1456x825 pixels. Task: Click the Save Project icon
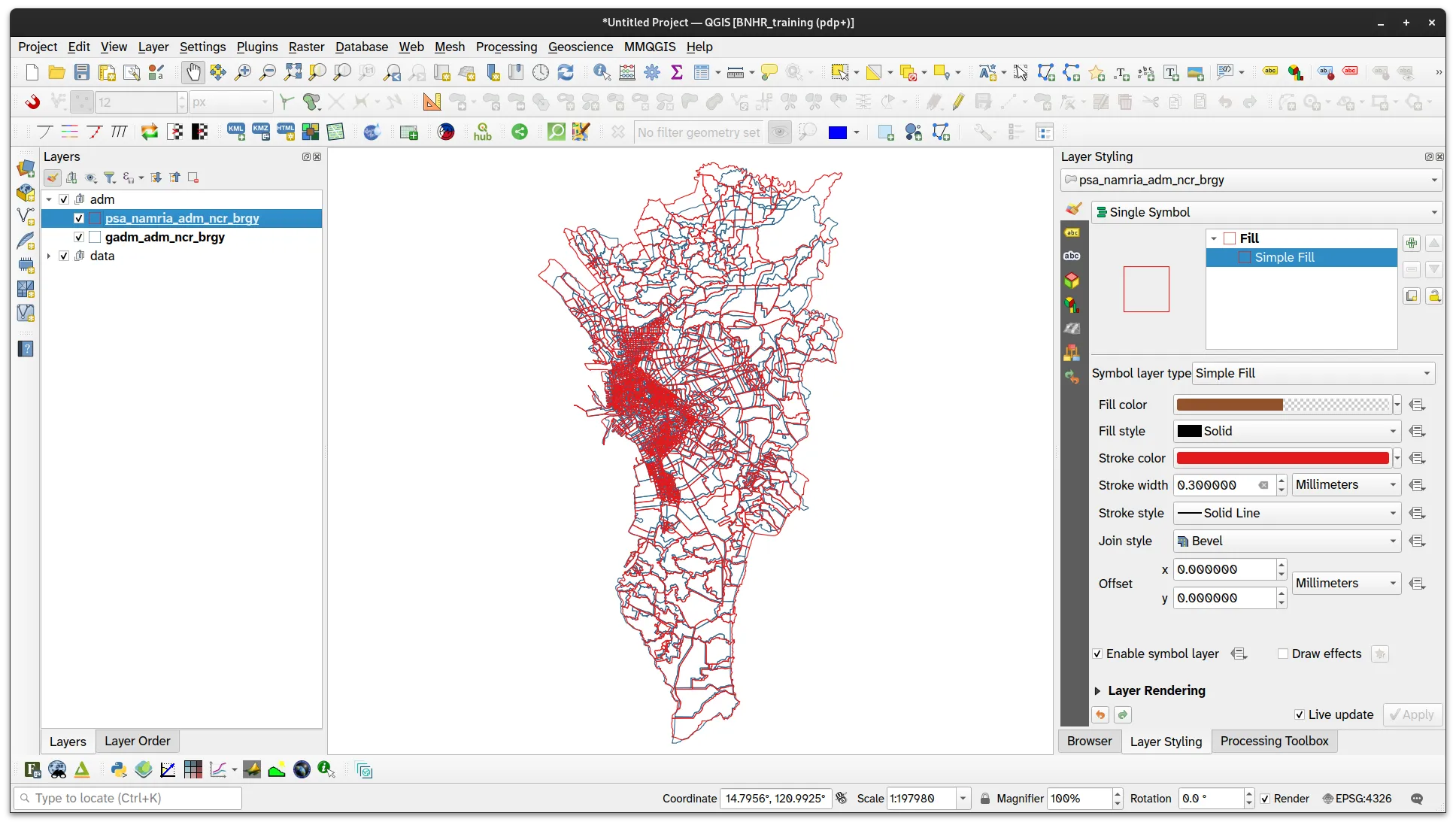(x=82, y=72)
